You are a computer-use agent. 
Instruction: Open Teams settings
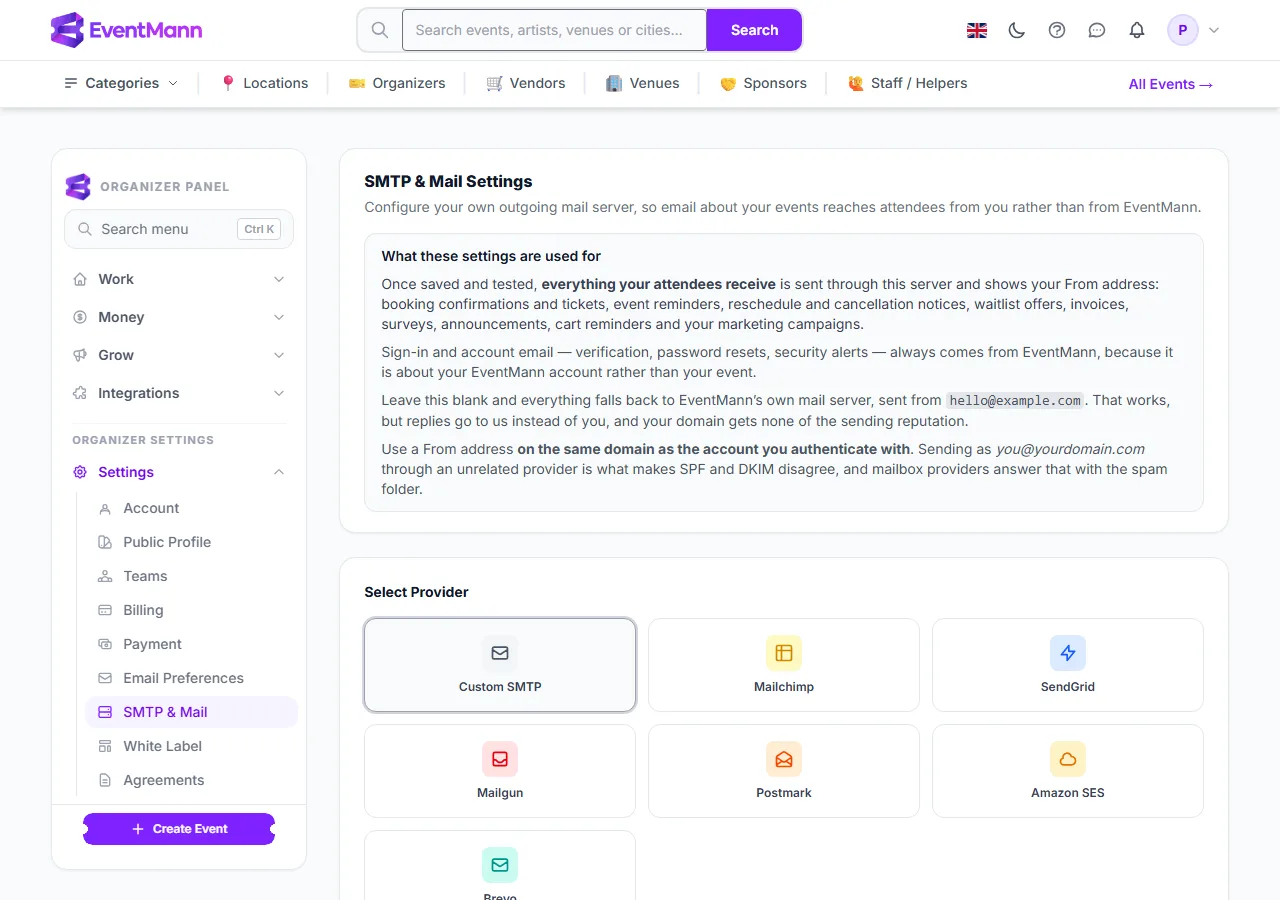pyautogui.click(x=192, y=576)
